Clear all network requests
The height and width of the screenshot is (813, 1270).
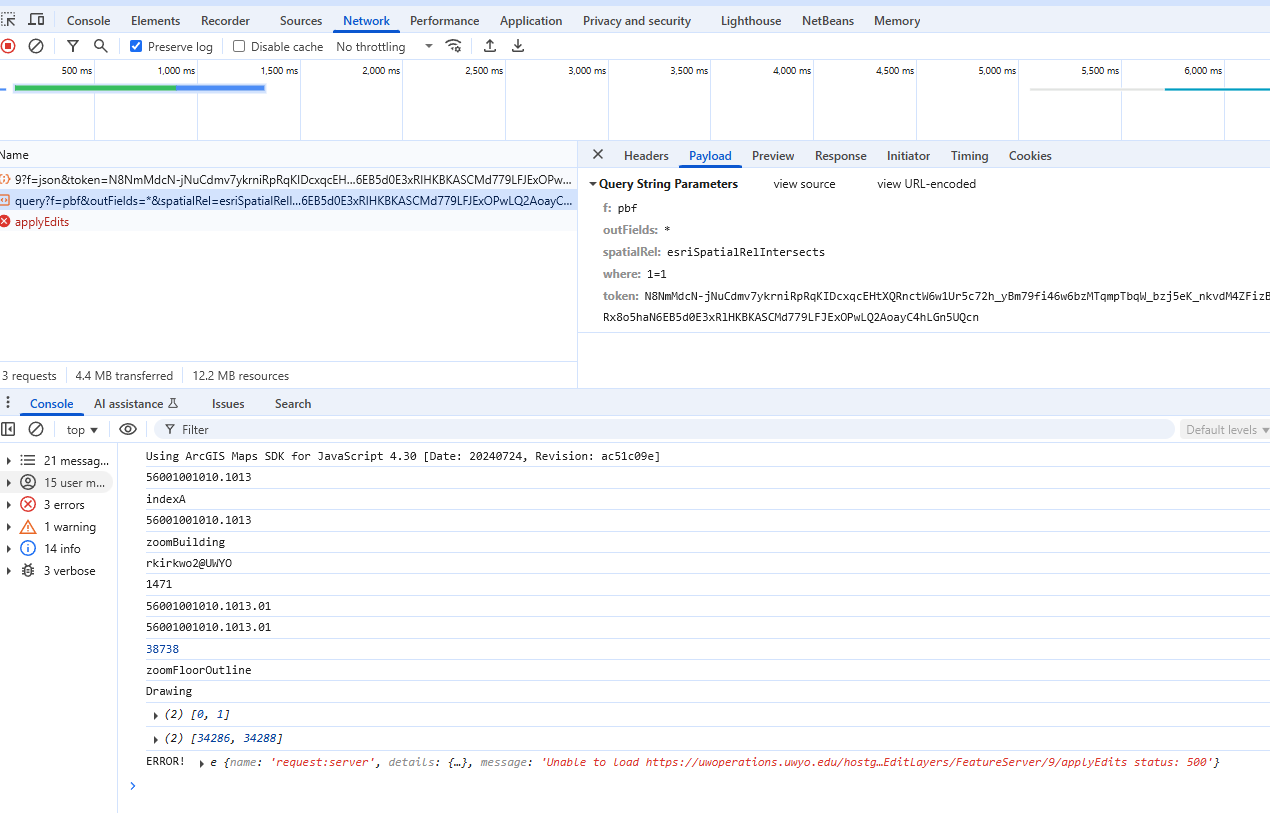pyautogui.click(x=36, y=46)
